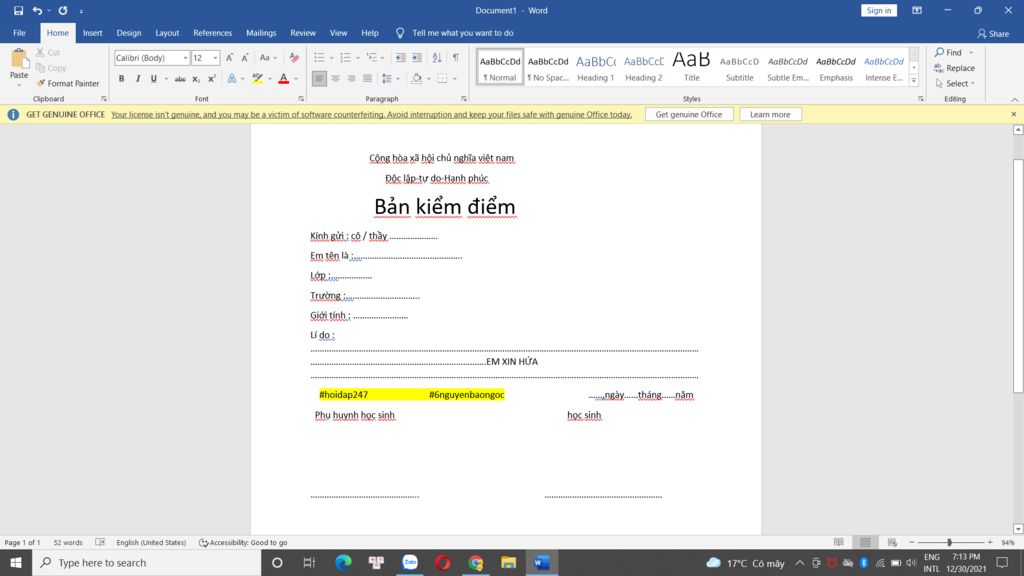This screenshot has width=1024, height=576.
Task: Save document with the floppy disk icon
Action: click(x=18, y=10)
